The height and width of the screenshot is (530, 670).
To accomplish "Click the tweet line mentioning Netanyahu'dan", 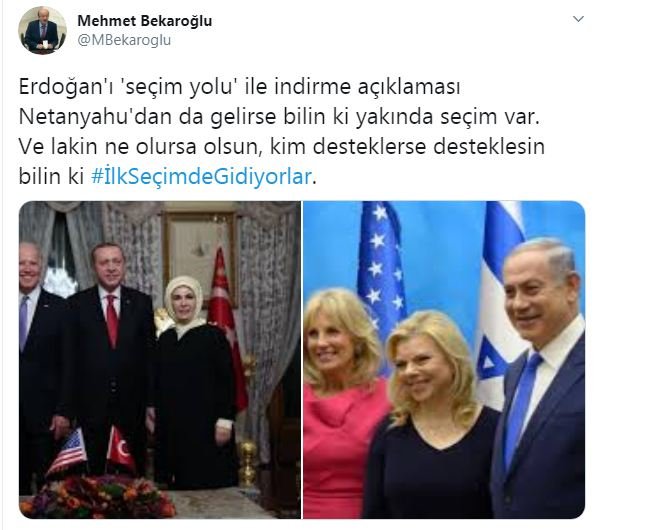I will 279,117.
